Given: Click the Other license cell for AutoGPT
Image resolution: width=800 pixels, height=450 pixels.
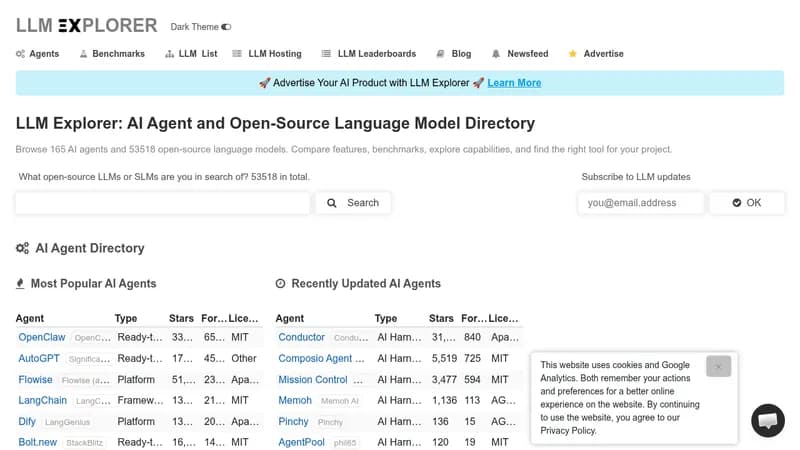Looking at the screenshot, I should pyautogui.click(x=244, y=358).
